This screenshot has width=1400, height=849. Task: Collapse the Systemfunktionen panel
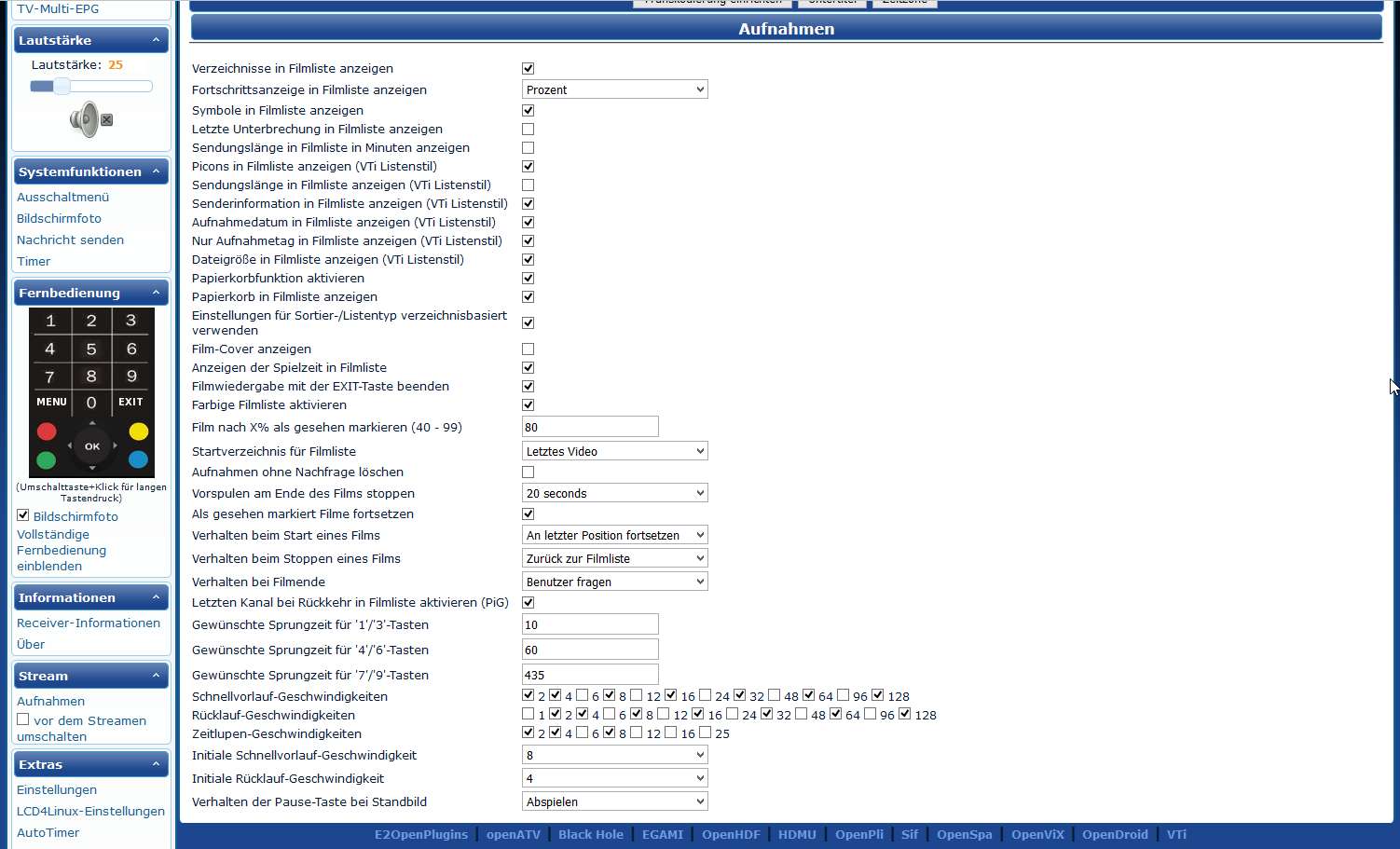coord(156,172)
